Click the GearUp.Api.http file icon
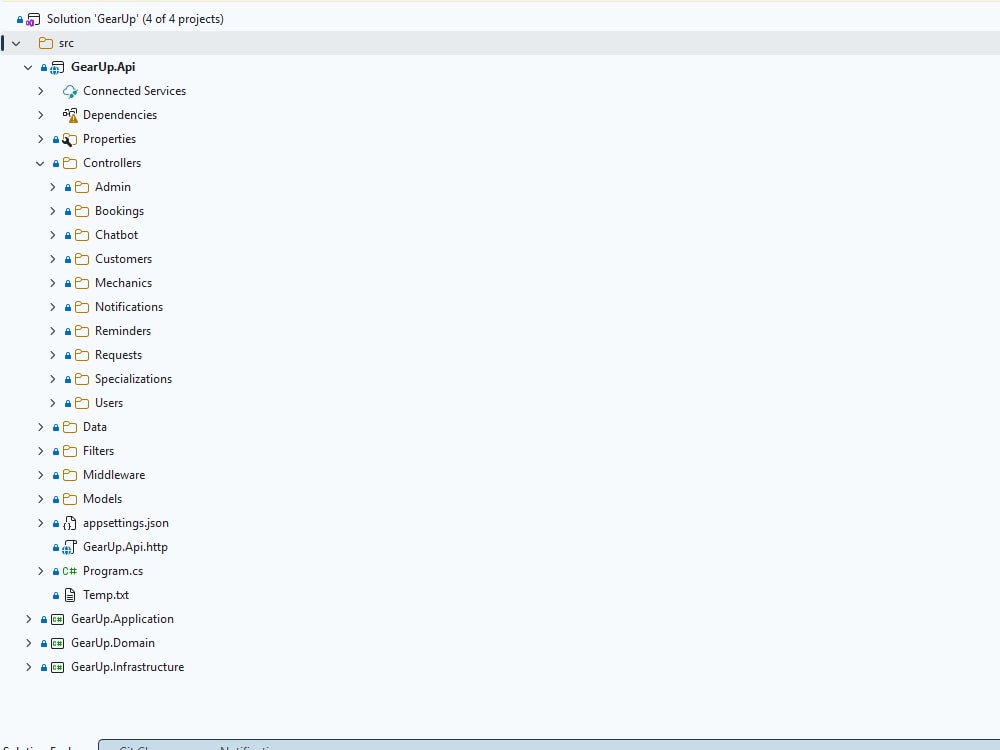Screen dimensions: 1000x750 pyautogui.click(x=70, y=547)
